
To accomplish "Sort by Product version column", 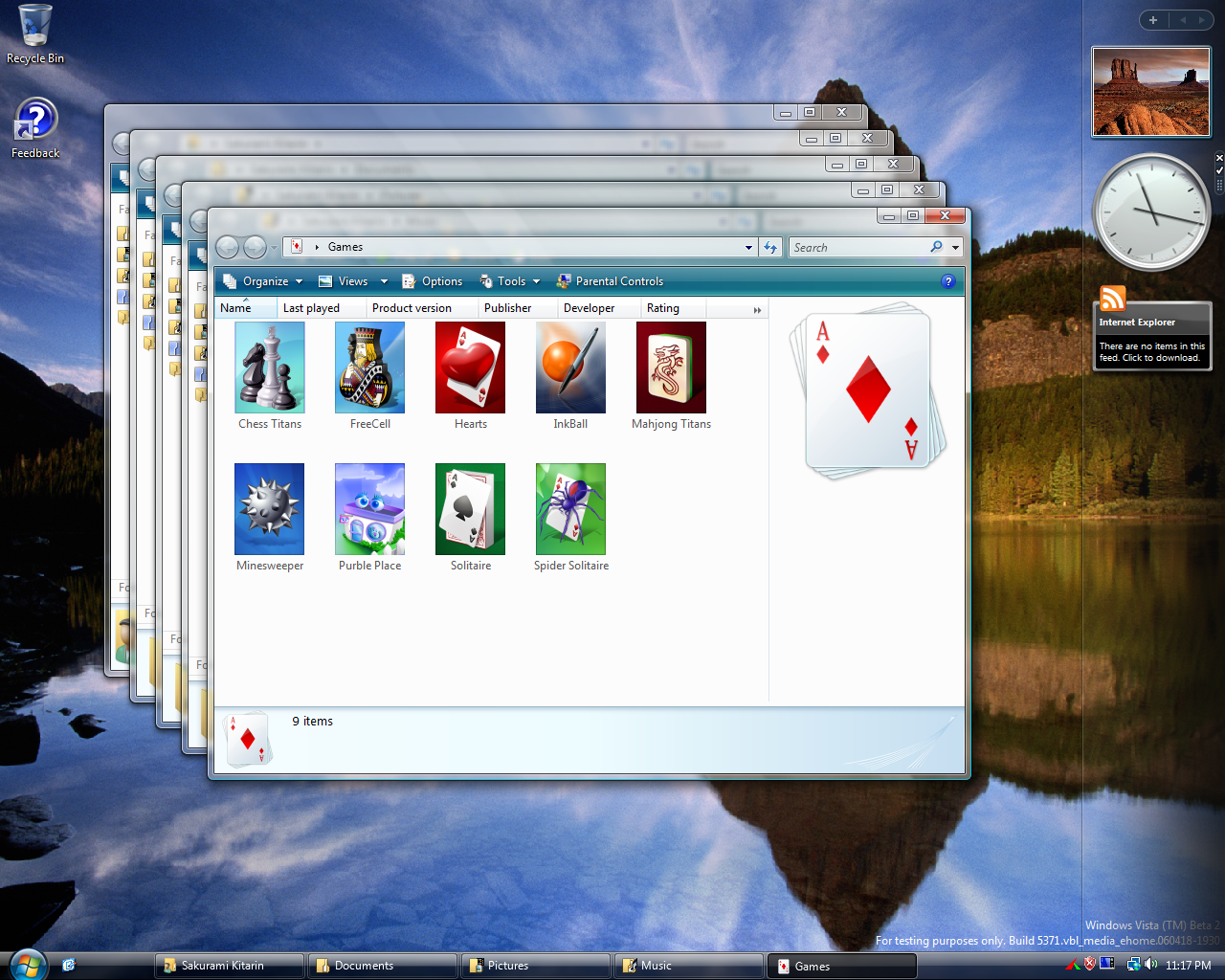I will tap(422, 308).
